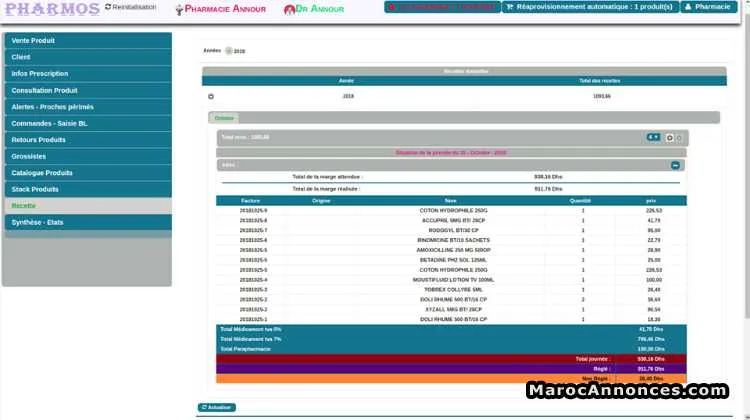Select TOBREX COLLYRE 5ML row
750x420 pixels.
pos(451,290)
